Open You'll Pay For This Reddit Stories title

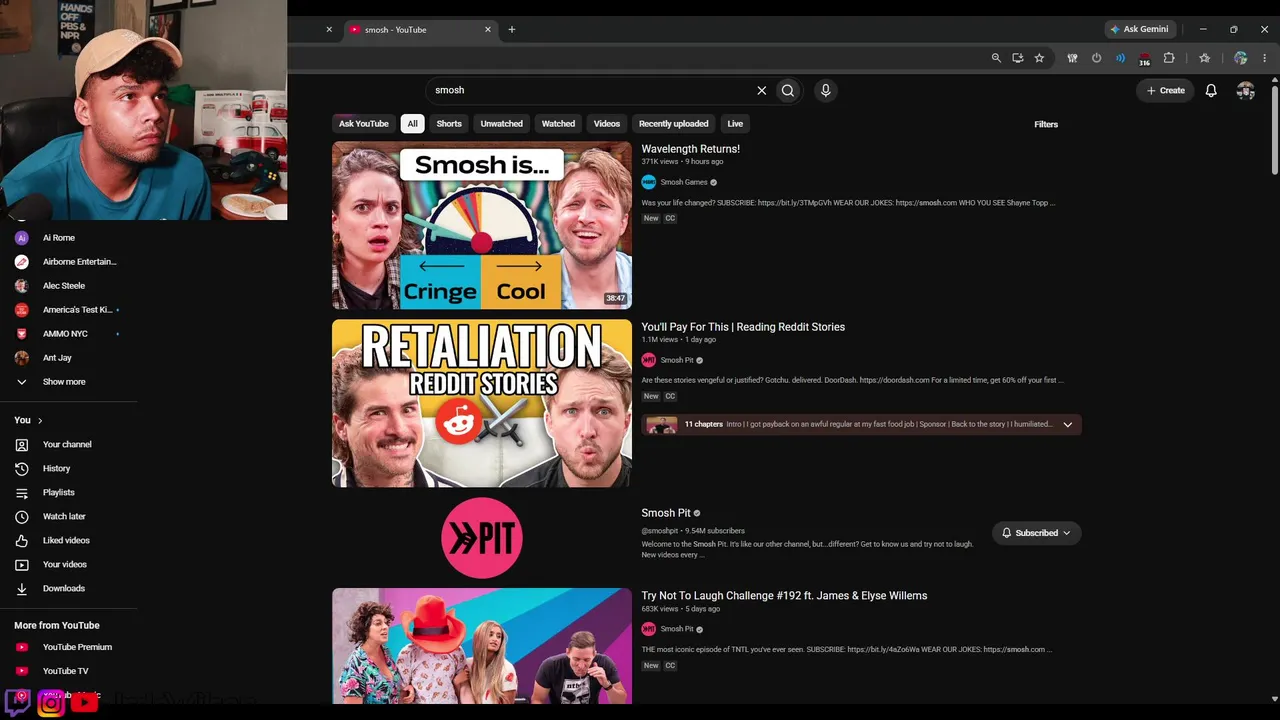coord(743,327)
